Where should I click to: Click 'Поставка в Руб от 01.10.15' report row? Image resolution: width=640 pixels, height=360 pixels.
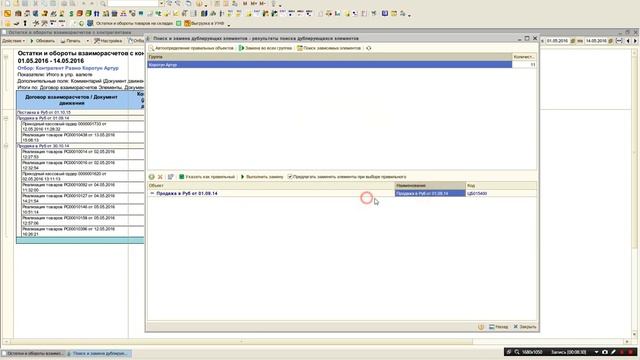pyautogui.click(x=80, y=112)
